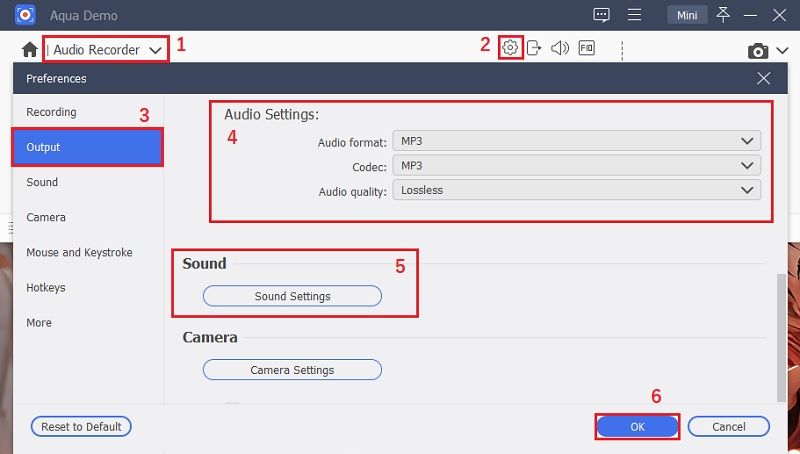
Task: Click the Aqua Demo title text
Action: [x=84, y=15]
